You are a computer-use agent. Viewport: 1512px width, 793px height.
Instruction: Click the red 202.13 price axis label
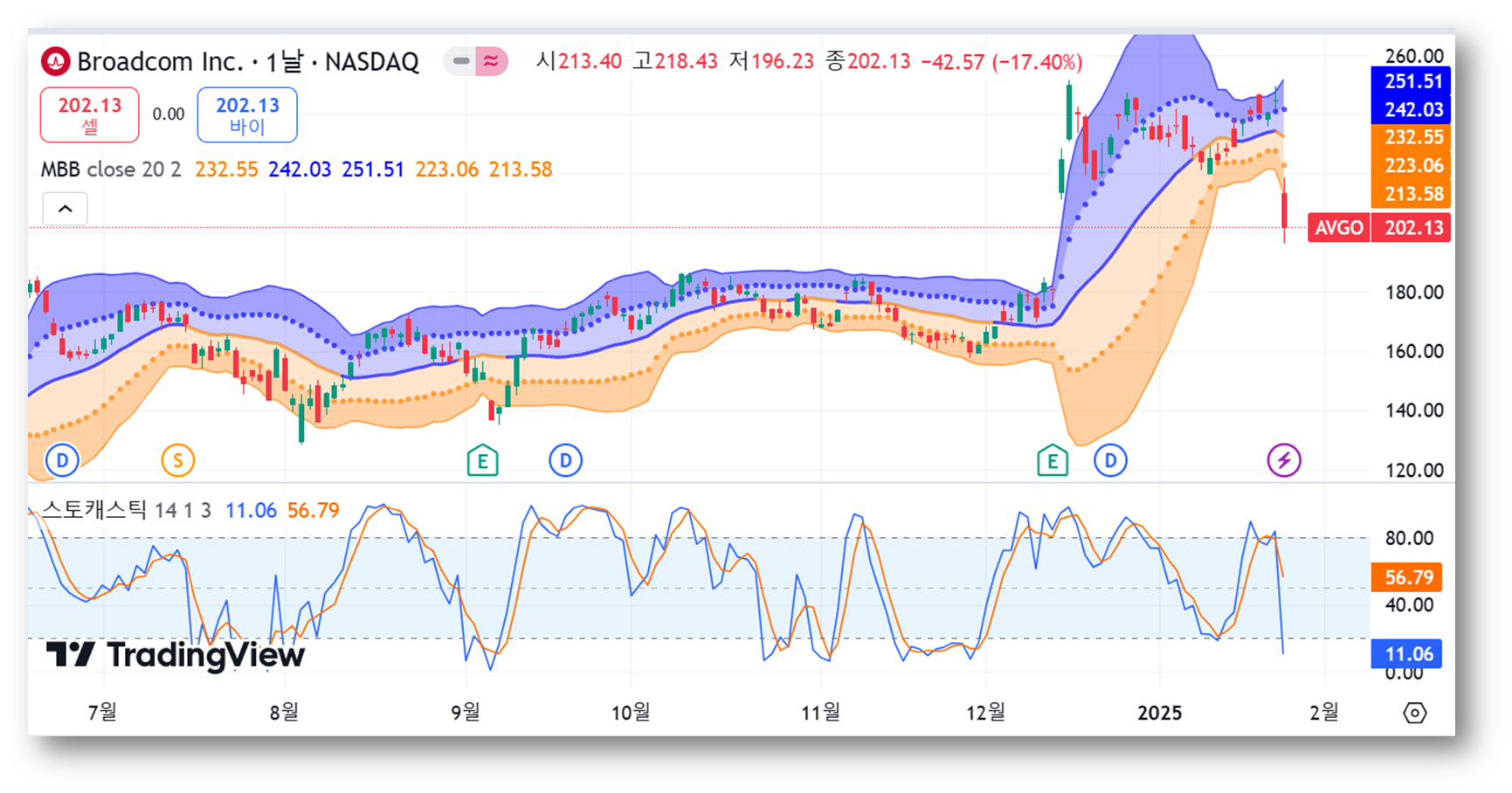coord(1412,228)
